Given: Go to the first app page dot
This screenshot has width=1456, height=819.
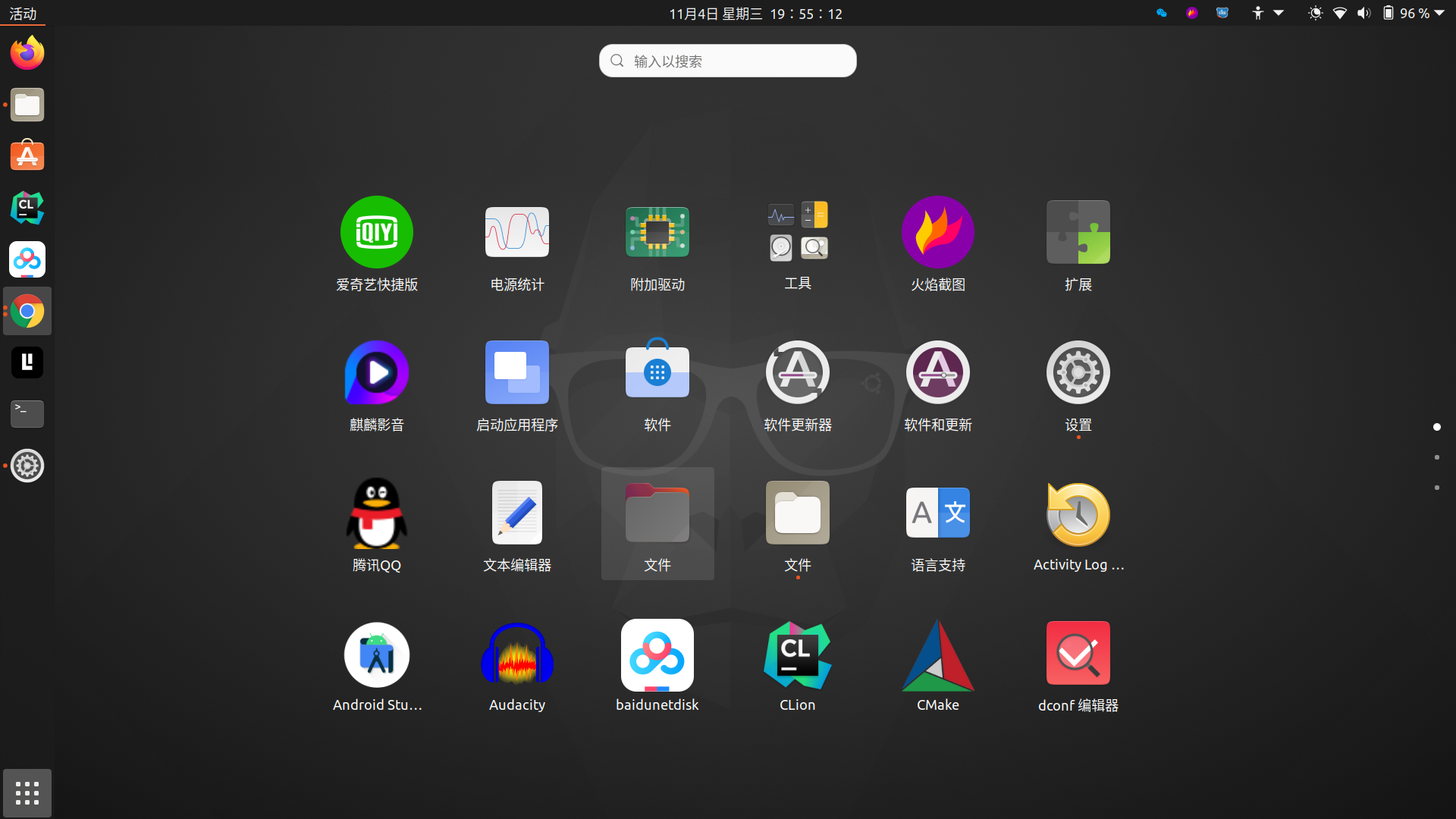Looking at the screenshot, I should 1437,427.
